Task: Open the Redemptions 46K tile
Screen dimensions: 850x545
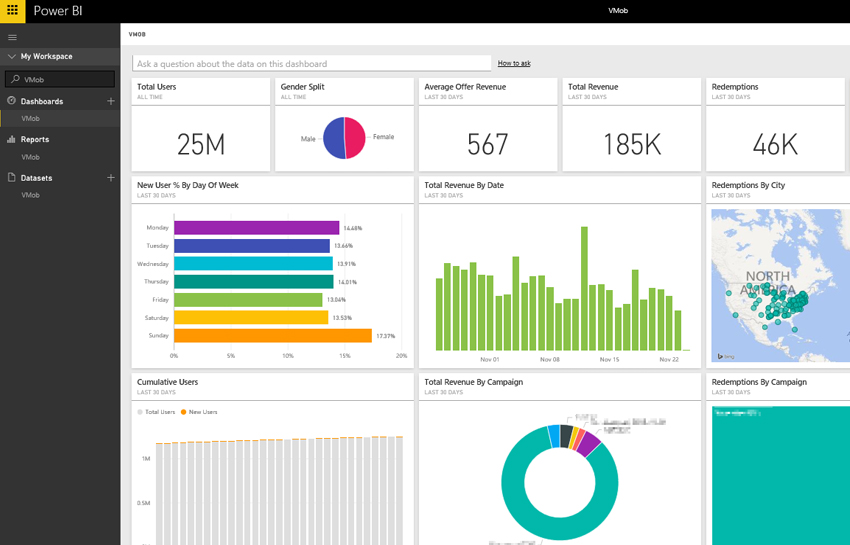Action: coord(775,124)
